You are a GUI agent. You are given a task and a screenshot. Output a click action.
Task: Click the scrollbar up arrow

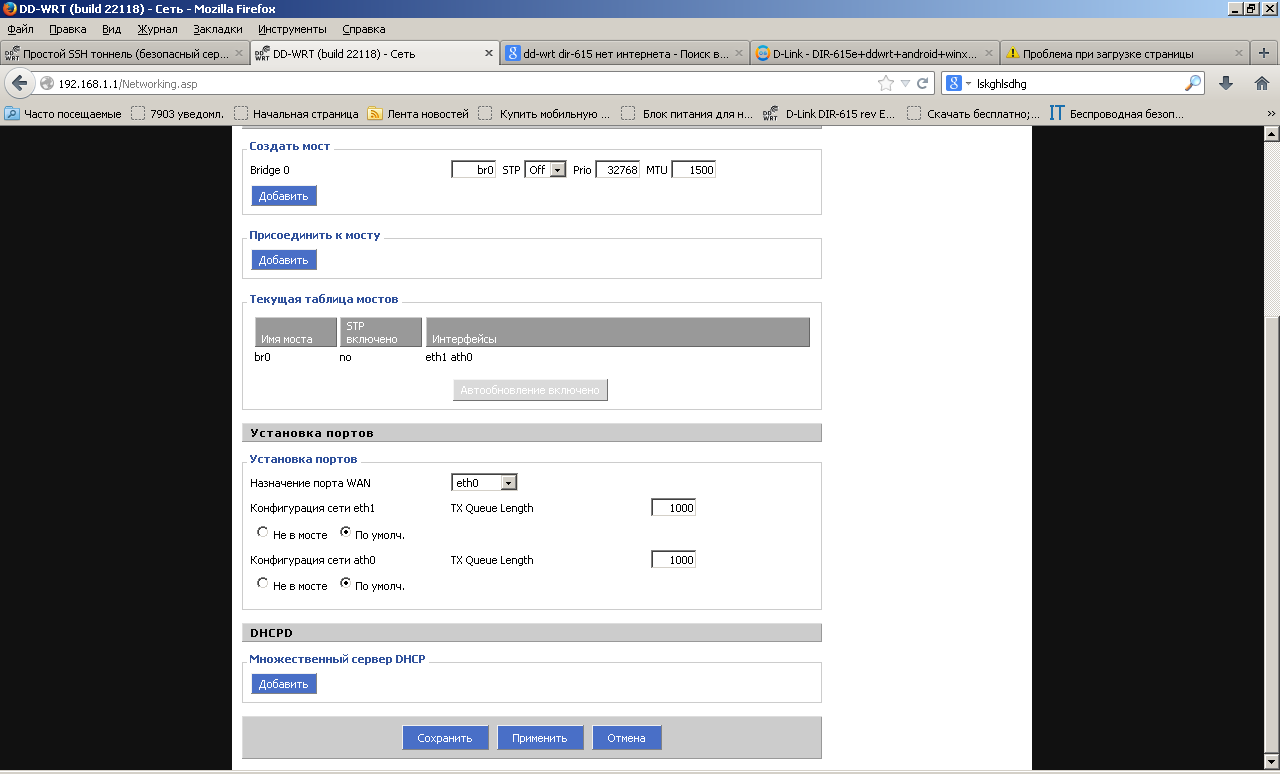coord(1271,133)
